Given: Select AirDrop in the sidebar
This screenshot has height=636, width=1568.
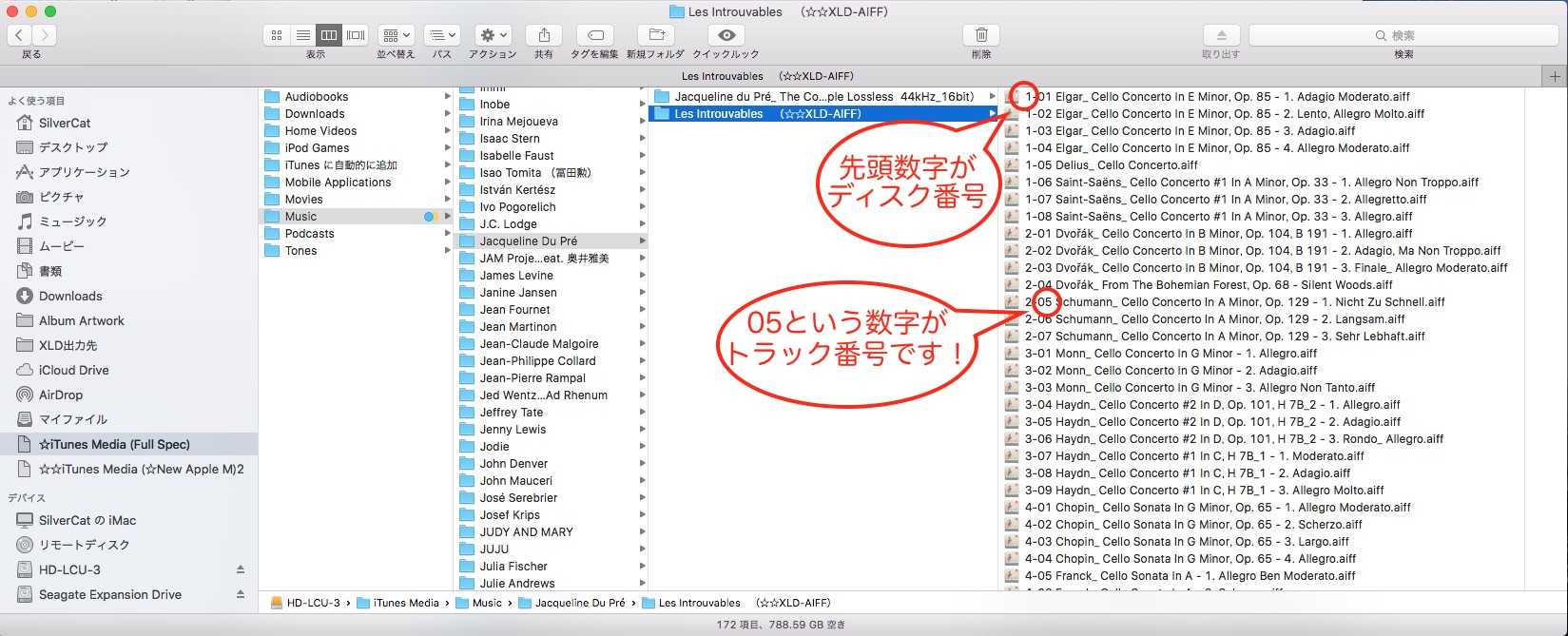Looking at the screenshot, I should (x=61, y=395).
